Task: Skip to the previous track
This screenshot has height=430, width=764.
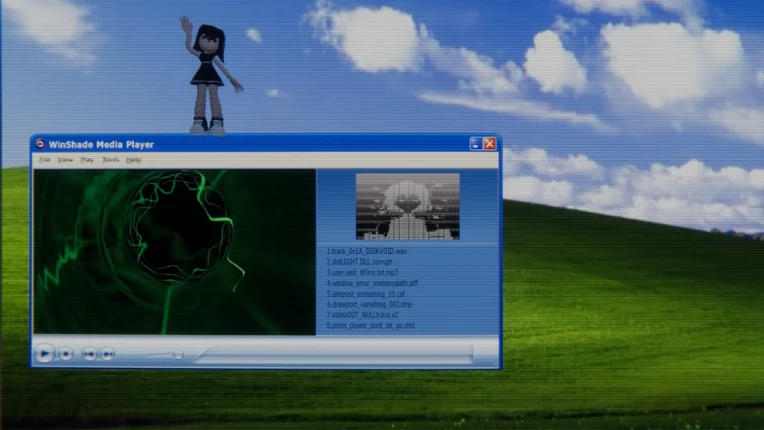Action: tap(89, 354)
